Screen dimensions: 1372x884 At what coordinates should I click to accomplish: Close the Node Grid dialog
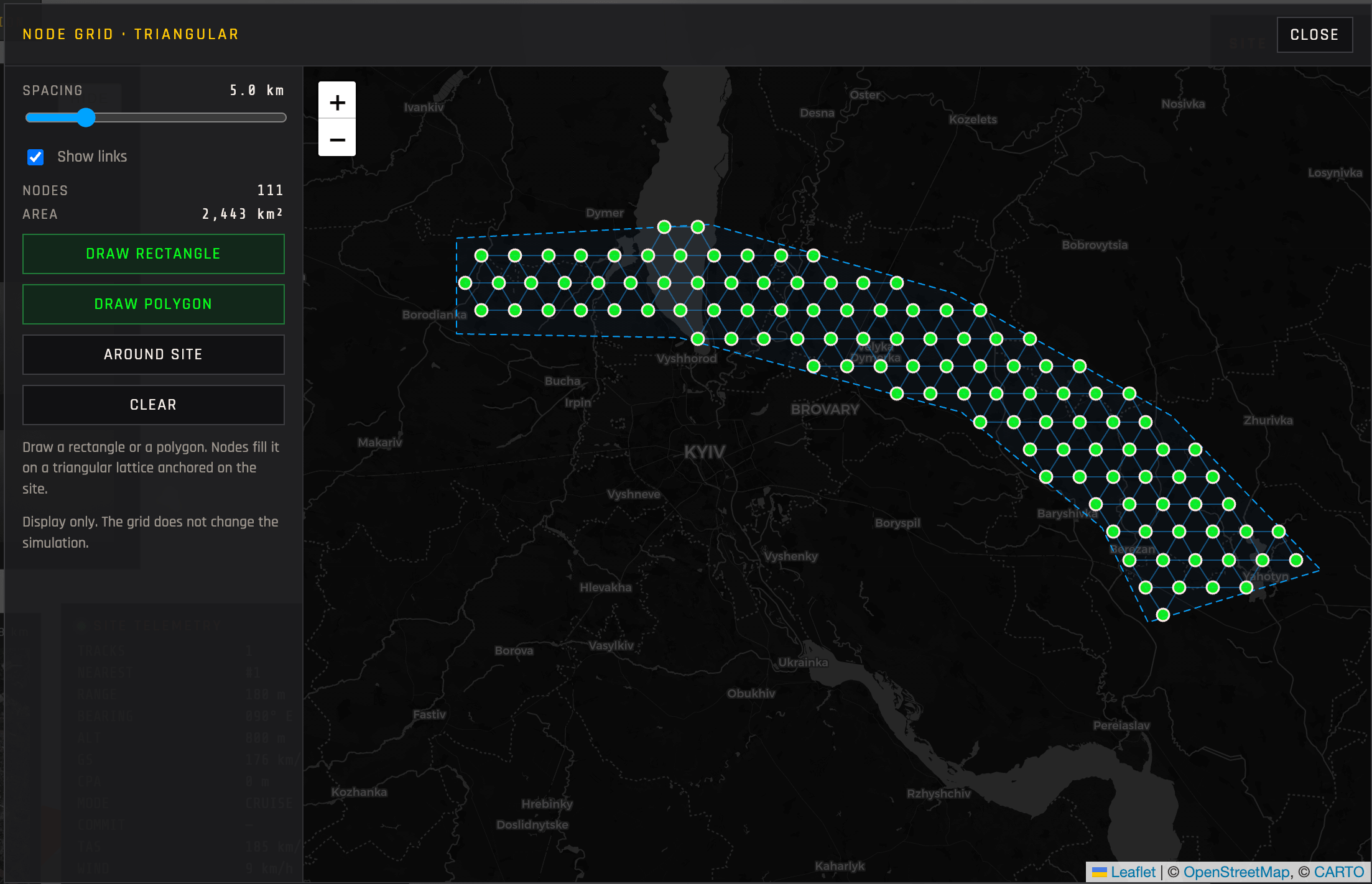click(1315, 35)
